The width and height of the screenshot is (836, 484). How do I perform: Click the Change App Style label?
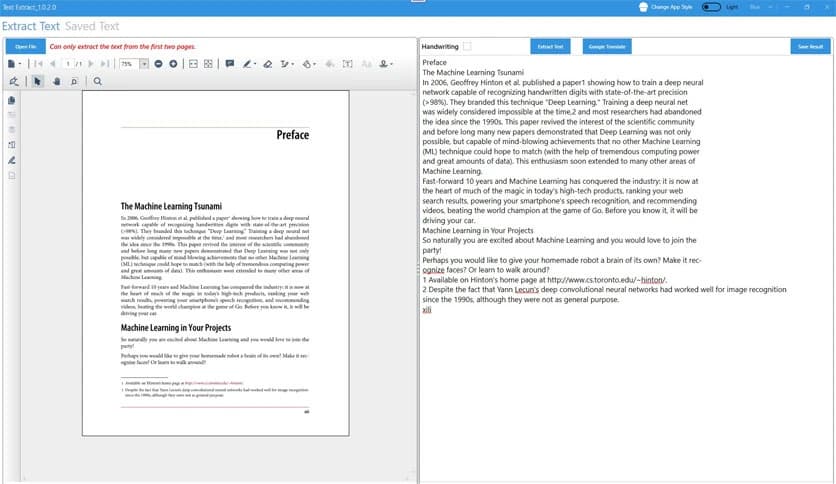click(672, 7)
